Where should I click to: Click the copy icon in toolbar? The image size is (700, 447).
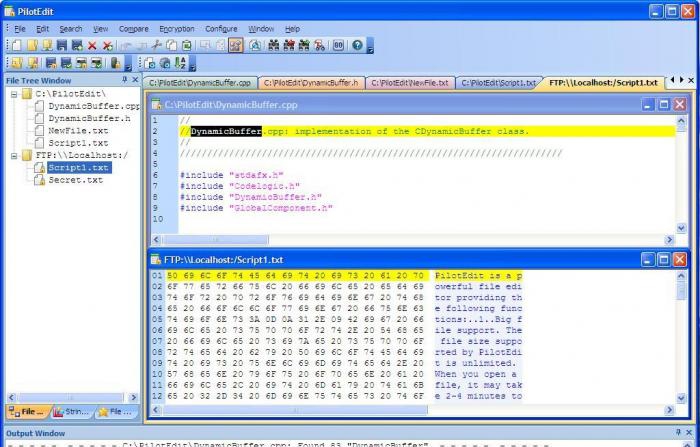pyautogui.click(x=171, y=45)
